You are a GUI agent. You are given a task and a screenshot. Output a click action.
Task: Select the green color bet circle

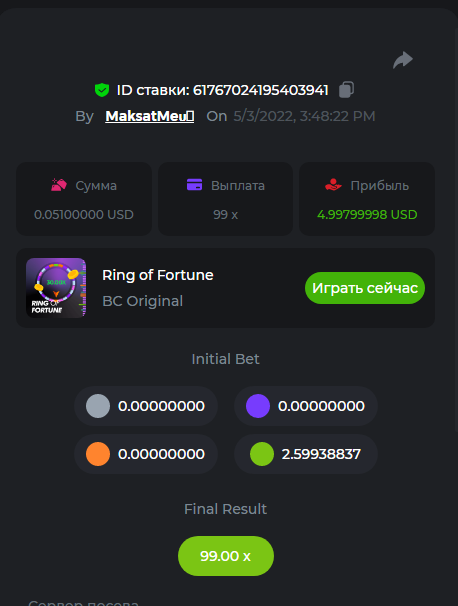click(262, 454)
